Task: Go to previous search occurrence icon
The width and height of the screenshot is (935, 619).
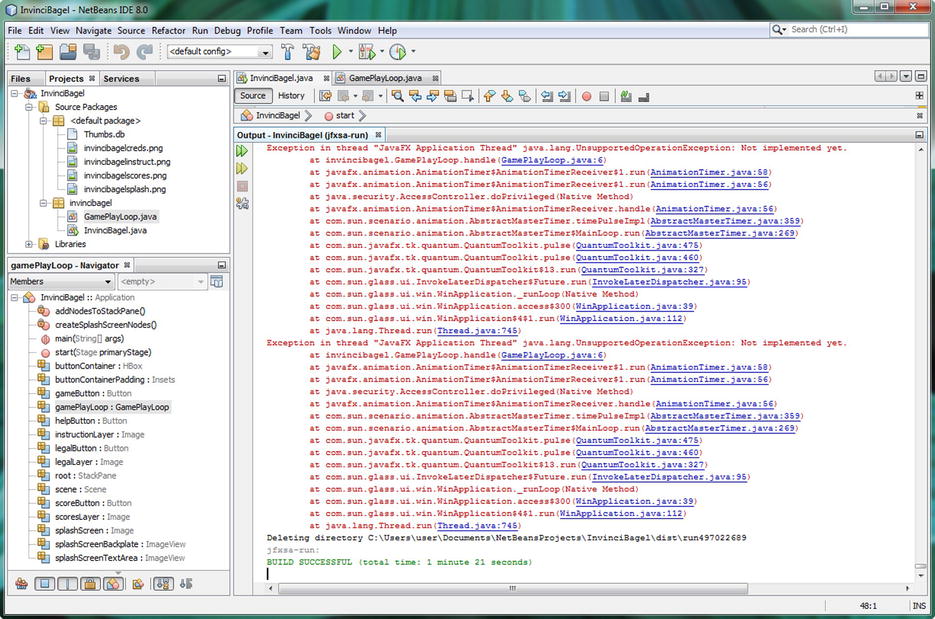Action: [x=415, y=96]
